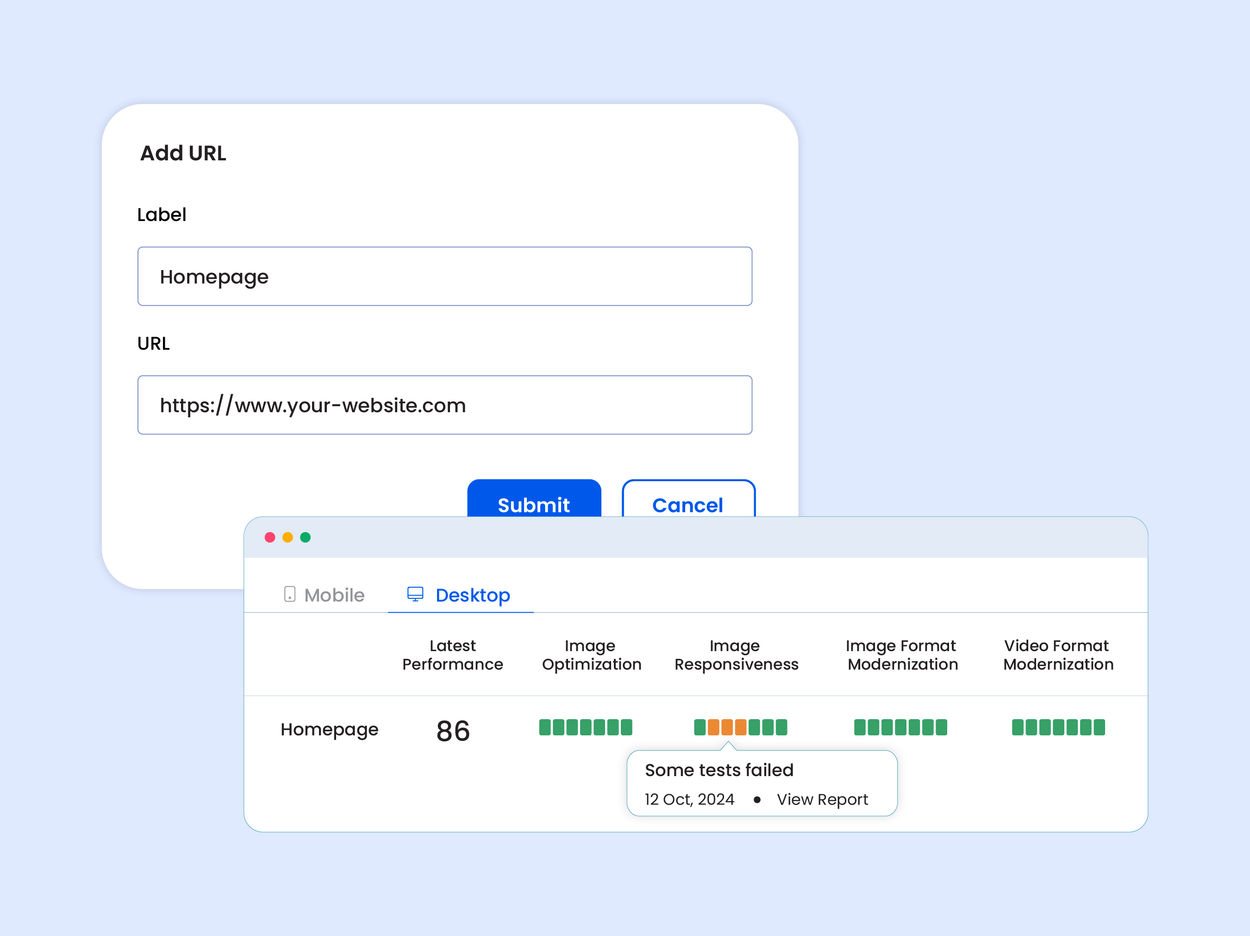Click the Some tests failed tooltip text
1250x936 pixels.
pyautogui.click(x=719, y=770)
